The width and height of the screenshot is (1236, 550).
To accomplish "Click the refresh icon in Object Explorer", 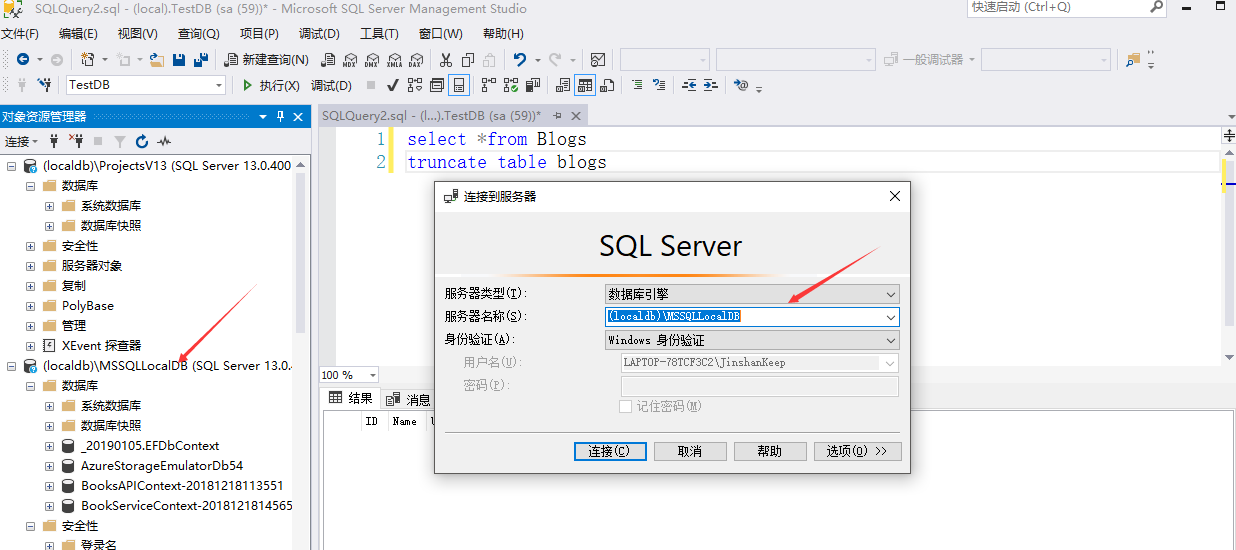I will pos(142,141).
